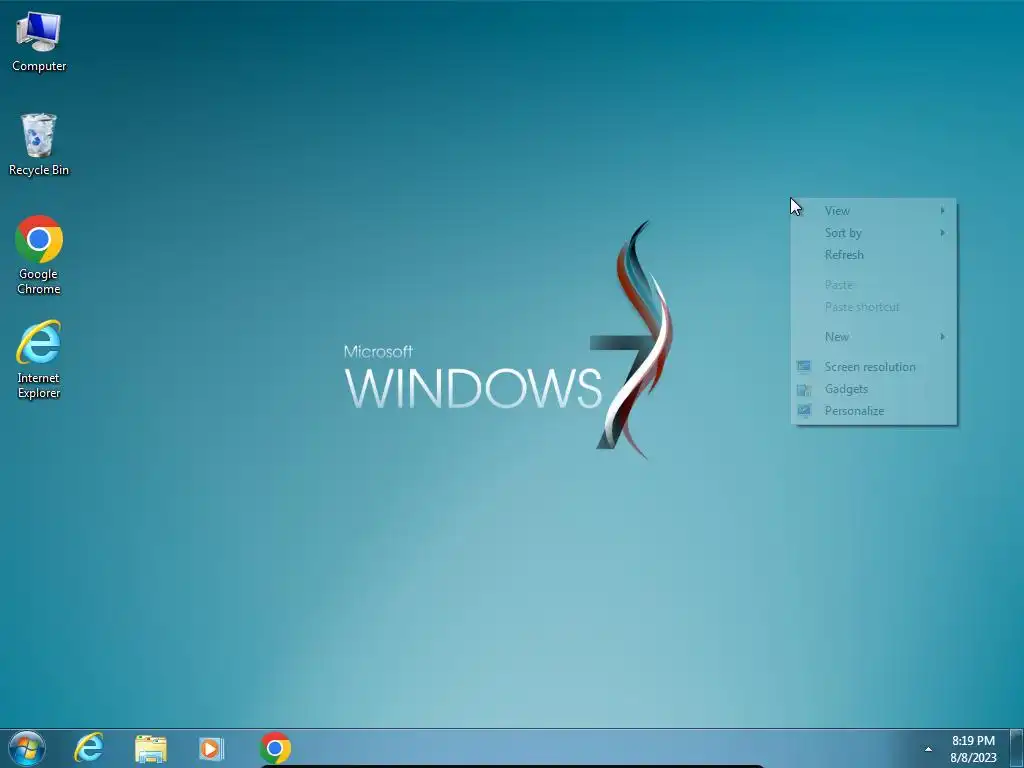
Task: Open Windows Media Player from taskbar
Action: point(212,748)
